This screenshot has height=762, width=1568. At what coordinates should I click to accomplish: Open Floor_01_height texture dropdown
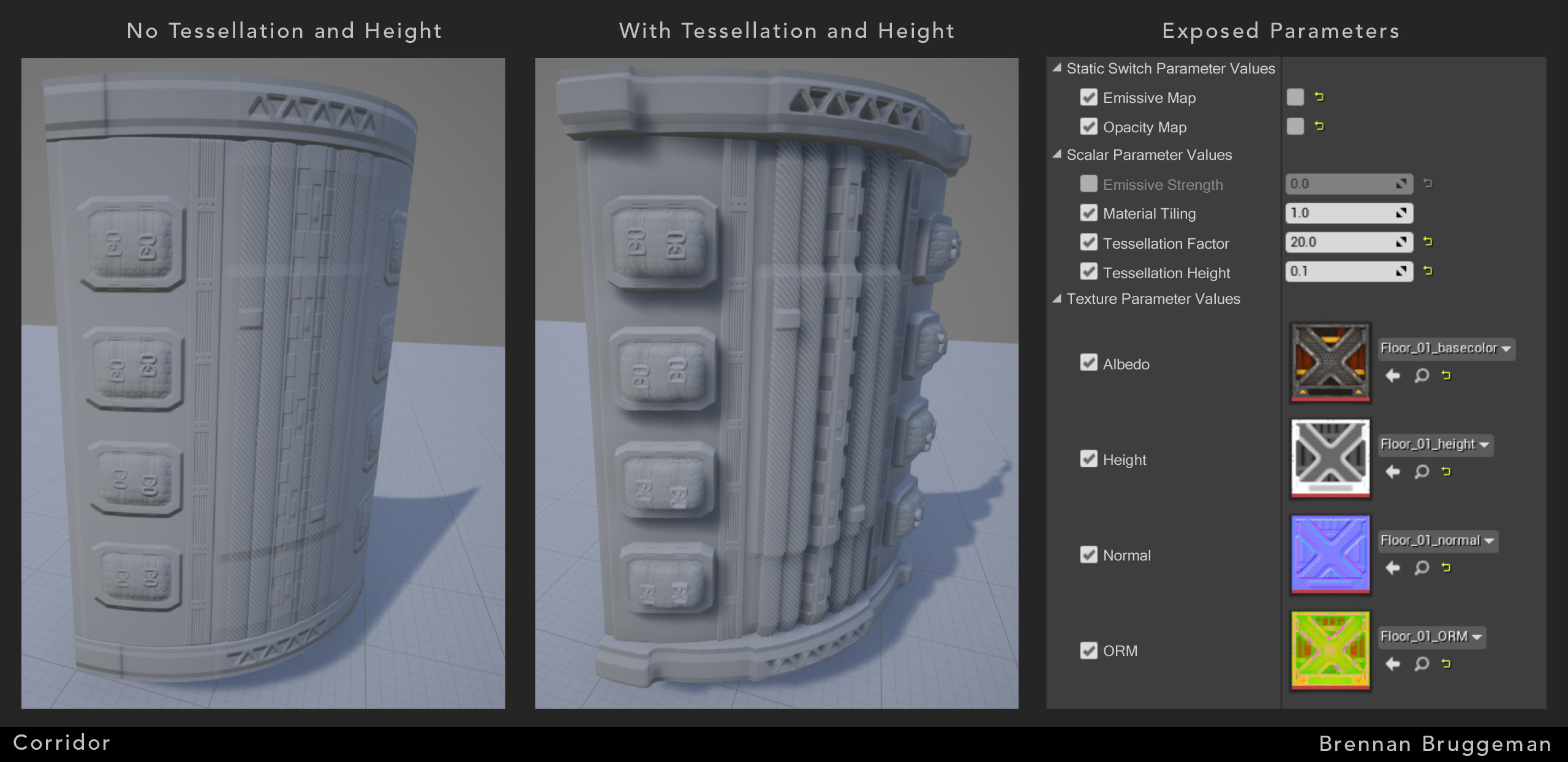pos(1435,445)
